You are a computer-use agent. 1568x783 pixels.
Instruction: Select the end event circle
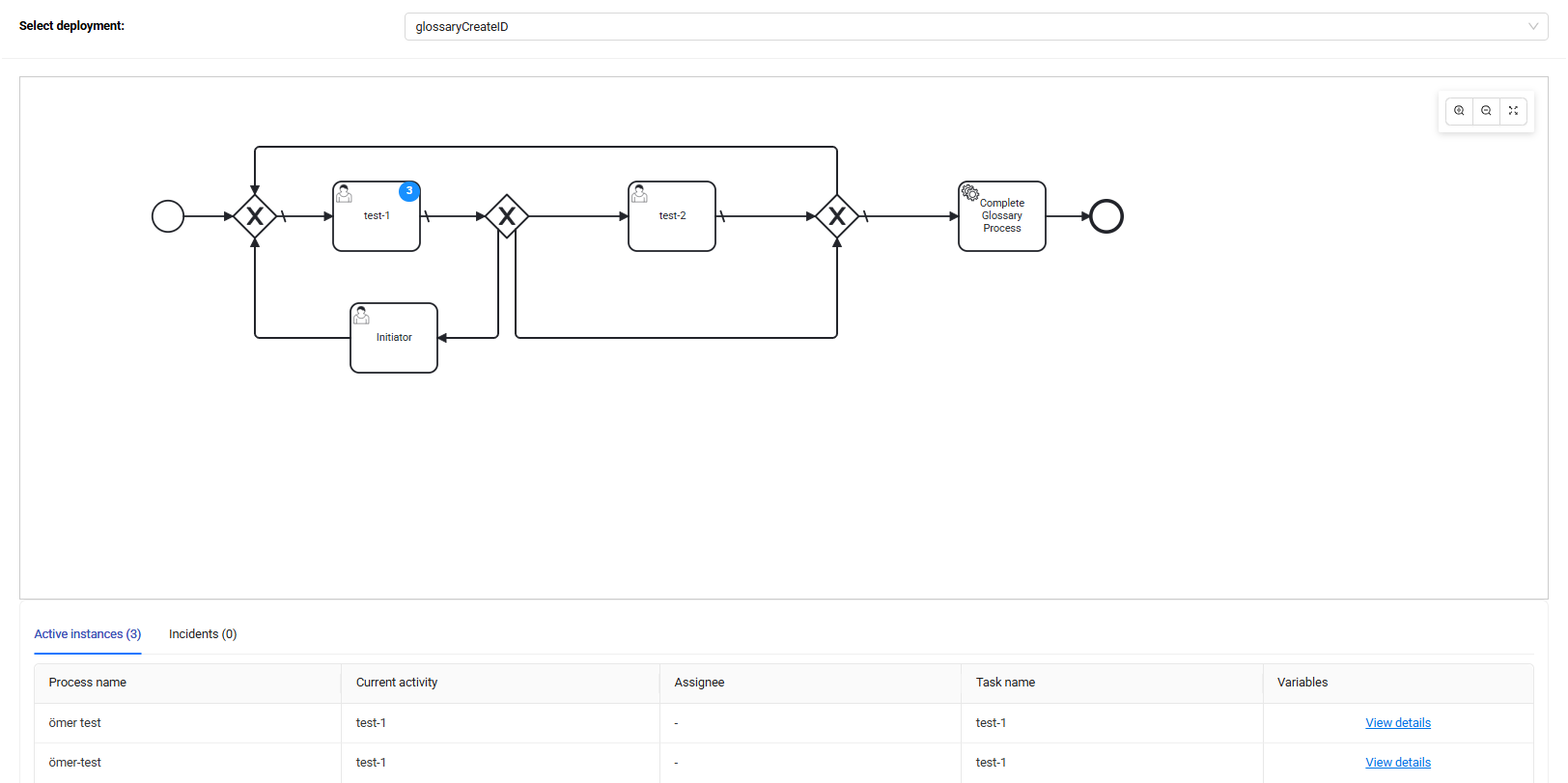click(1106, 216)
